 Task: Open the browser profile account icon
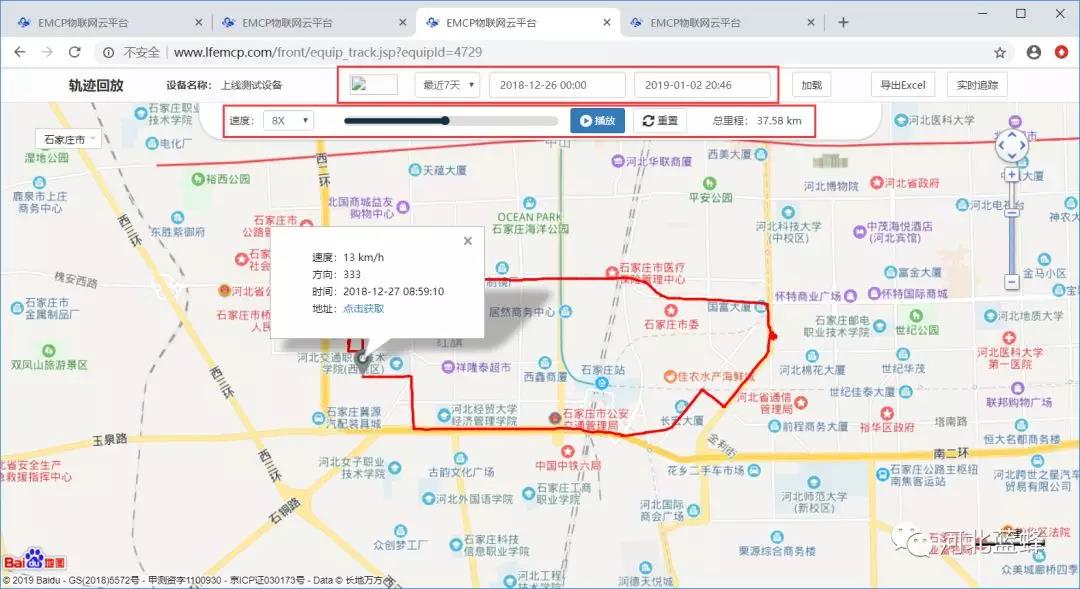1033,52
